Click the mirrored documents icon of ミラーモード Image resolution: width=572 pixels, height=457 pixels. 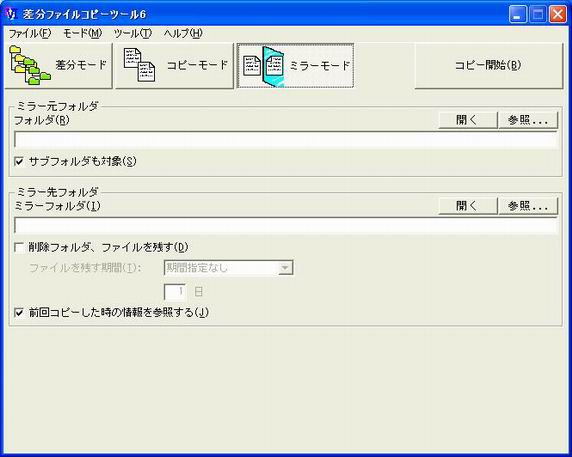pyautogui.click(x=263, y=66)
